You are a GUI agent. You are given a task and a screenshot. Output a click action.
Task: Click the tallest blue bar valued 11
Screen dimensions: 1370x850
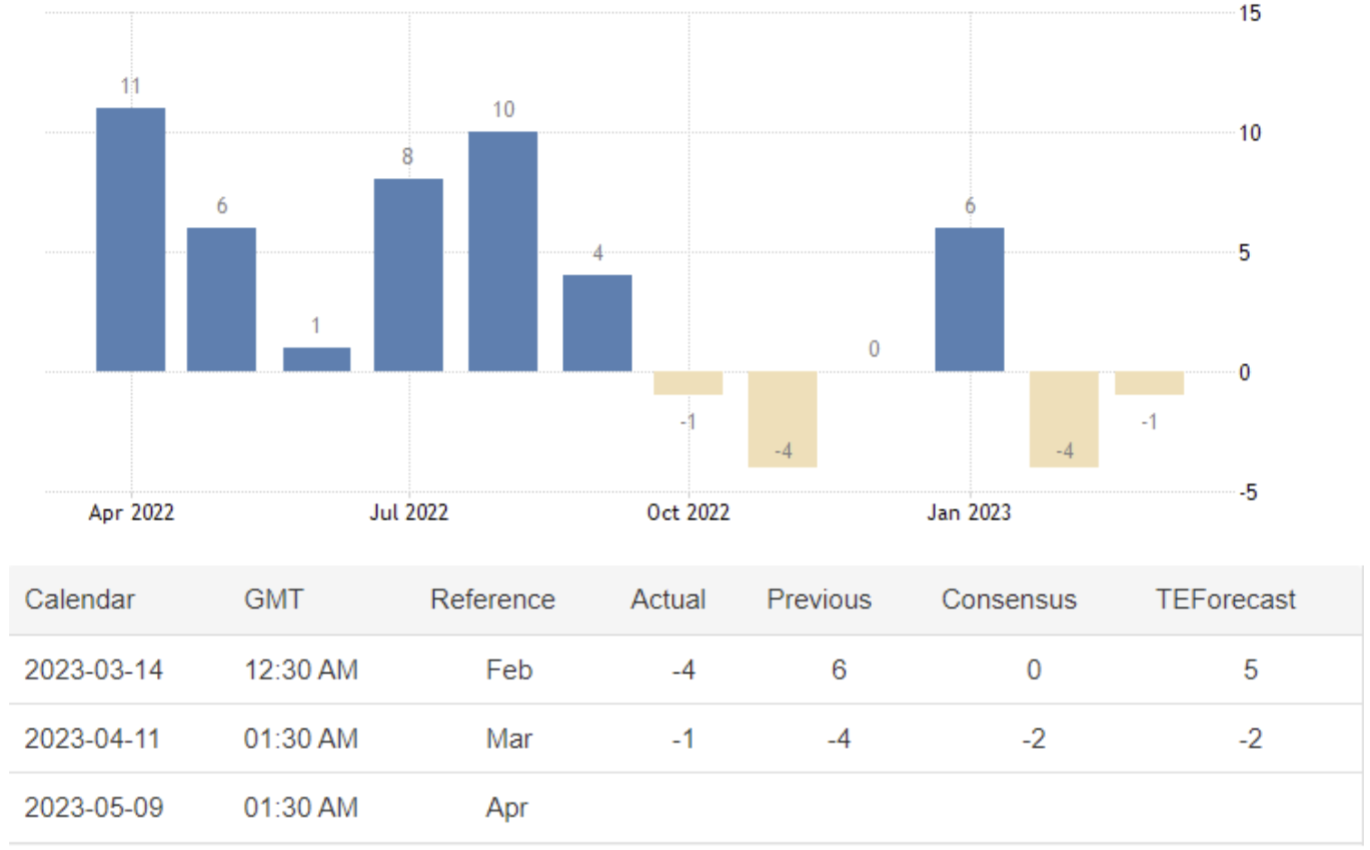coord(130,239)
